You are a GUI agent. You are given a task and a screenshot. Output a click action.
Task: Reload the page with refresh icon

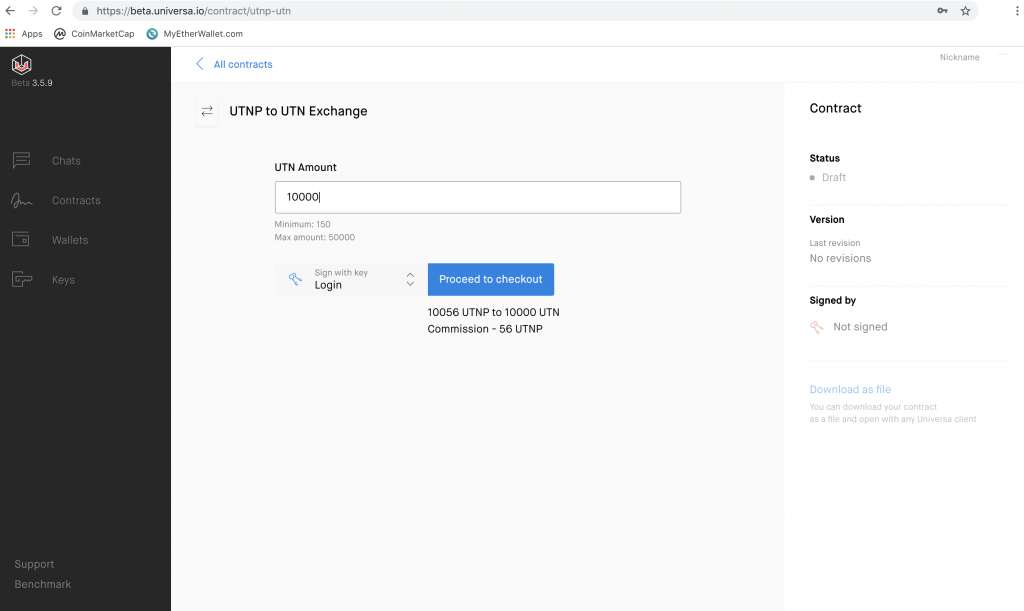[56, 10]
